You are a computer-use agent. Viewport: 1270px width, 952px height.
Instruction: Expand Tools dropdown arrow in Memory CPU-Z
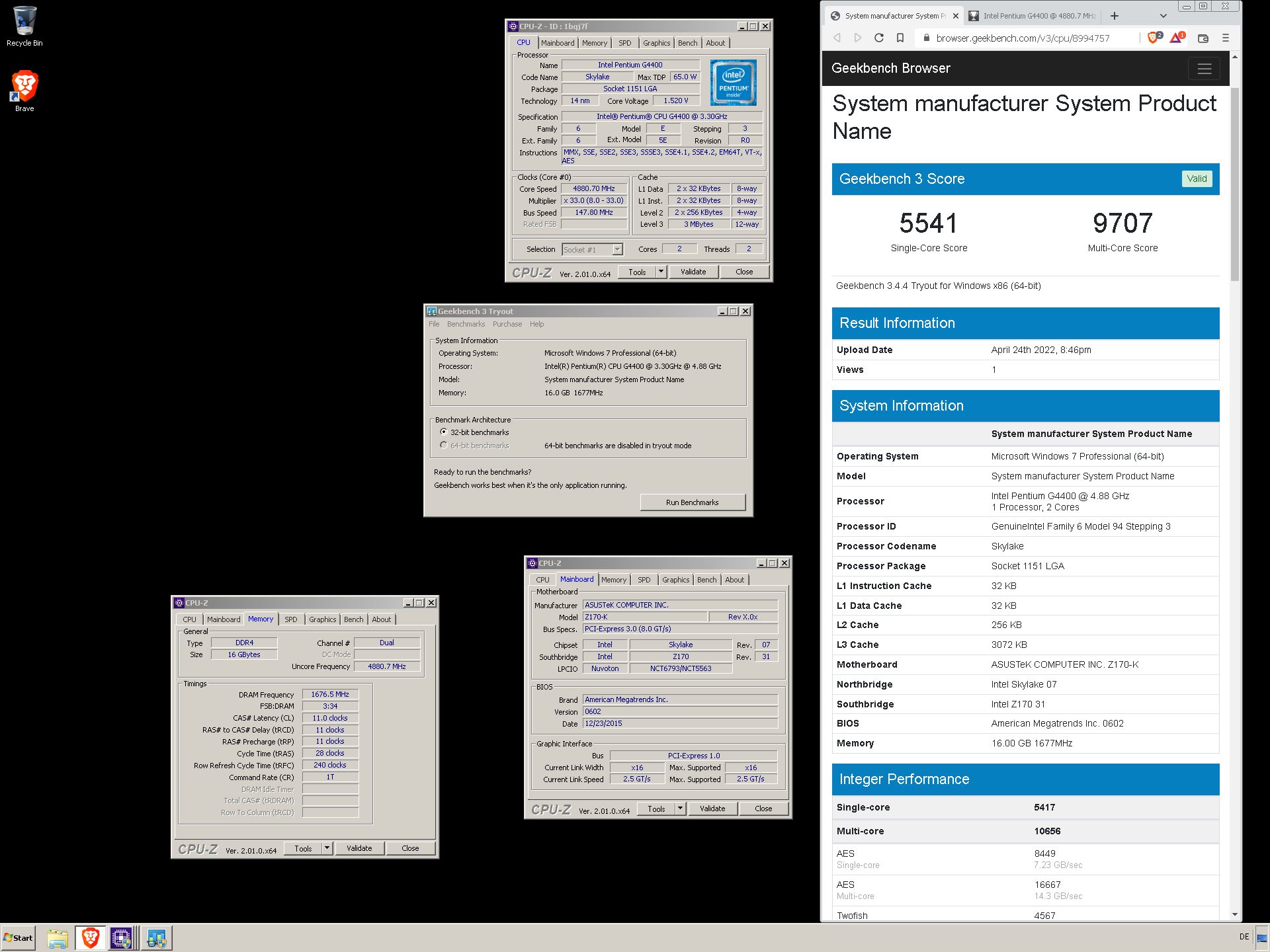coord(326,848)
